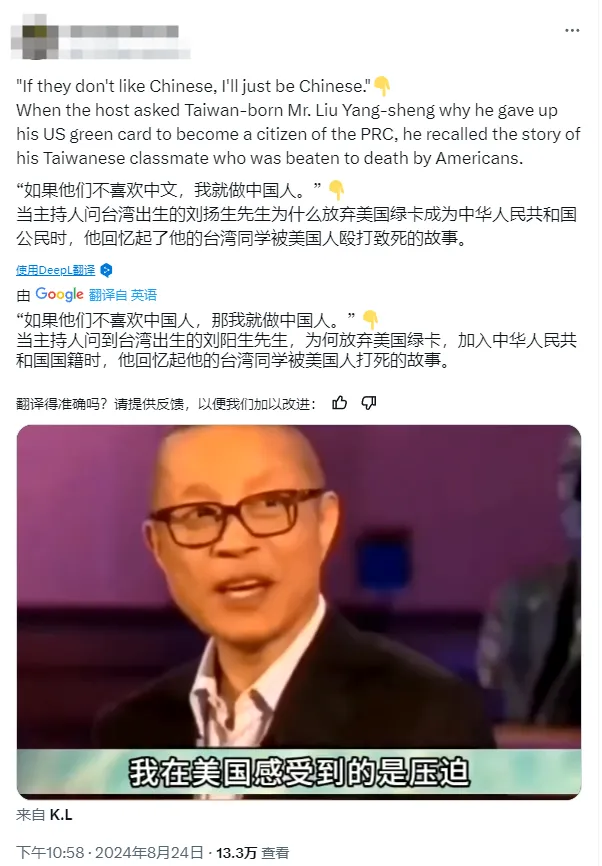Click the blue DeepL logo icon

[x=106, y=270]
